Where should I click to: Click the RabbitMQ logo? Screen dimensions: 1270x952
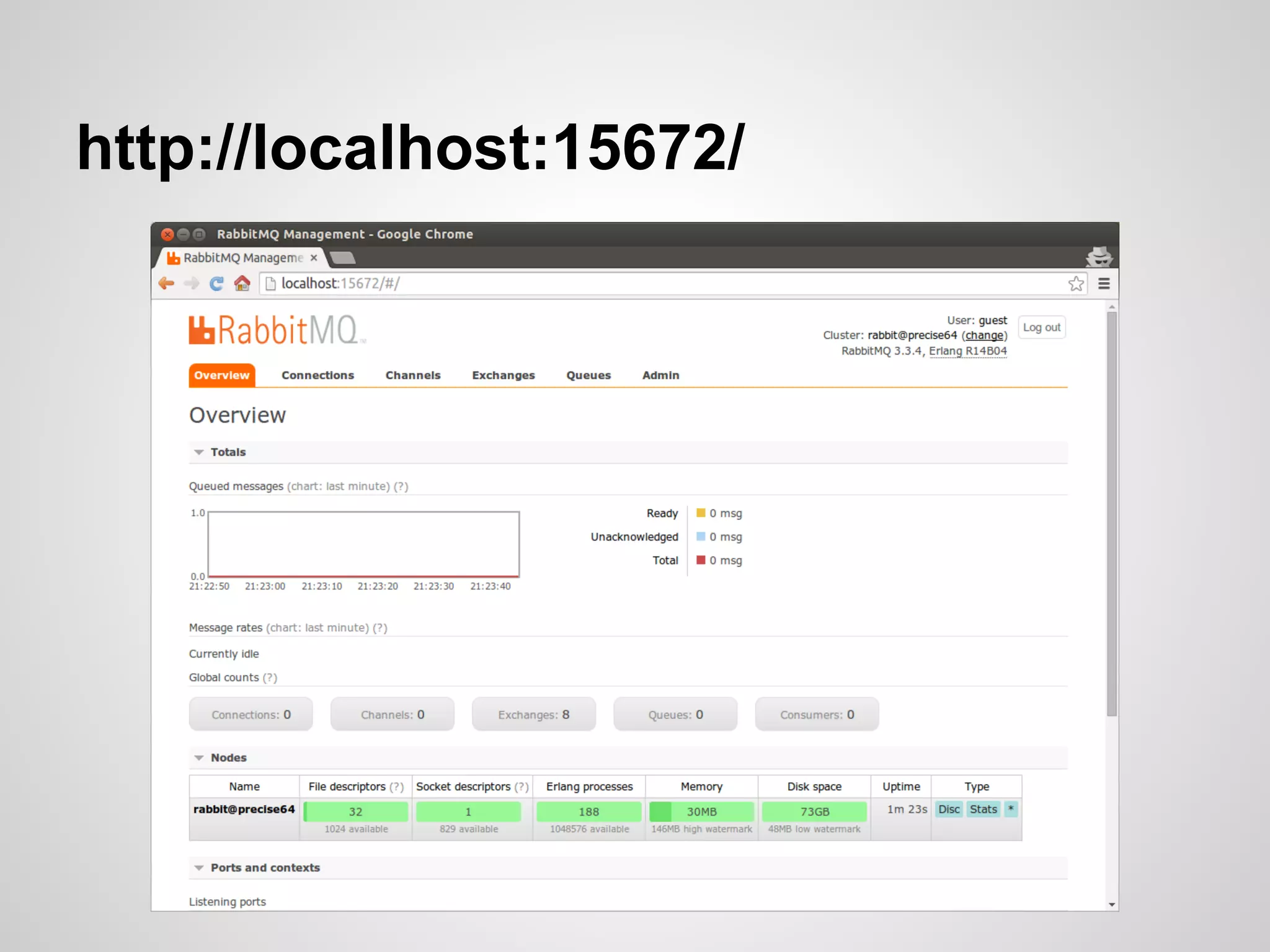pos(275,330)
